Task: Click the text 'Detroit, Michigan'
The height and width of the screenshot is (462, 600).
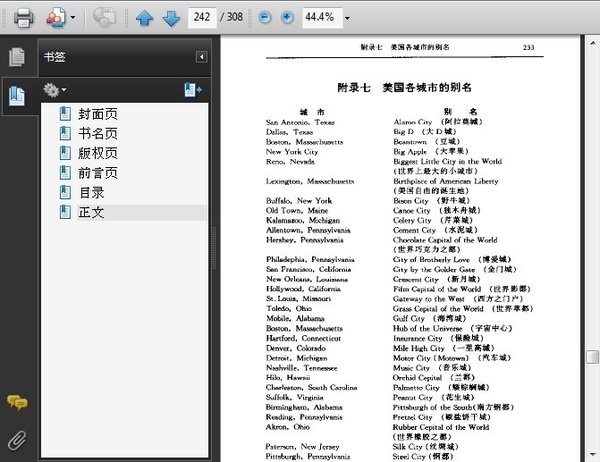Action: click(x=297, y=358)
